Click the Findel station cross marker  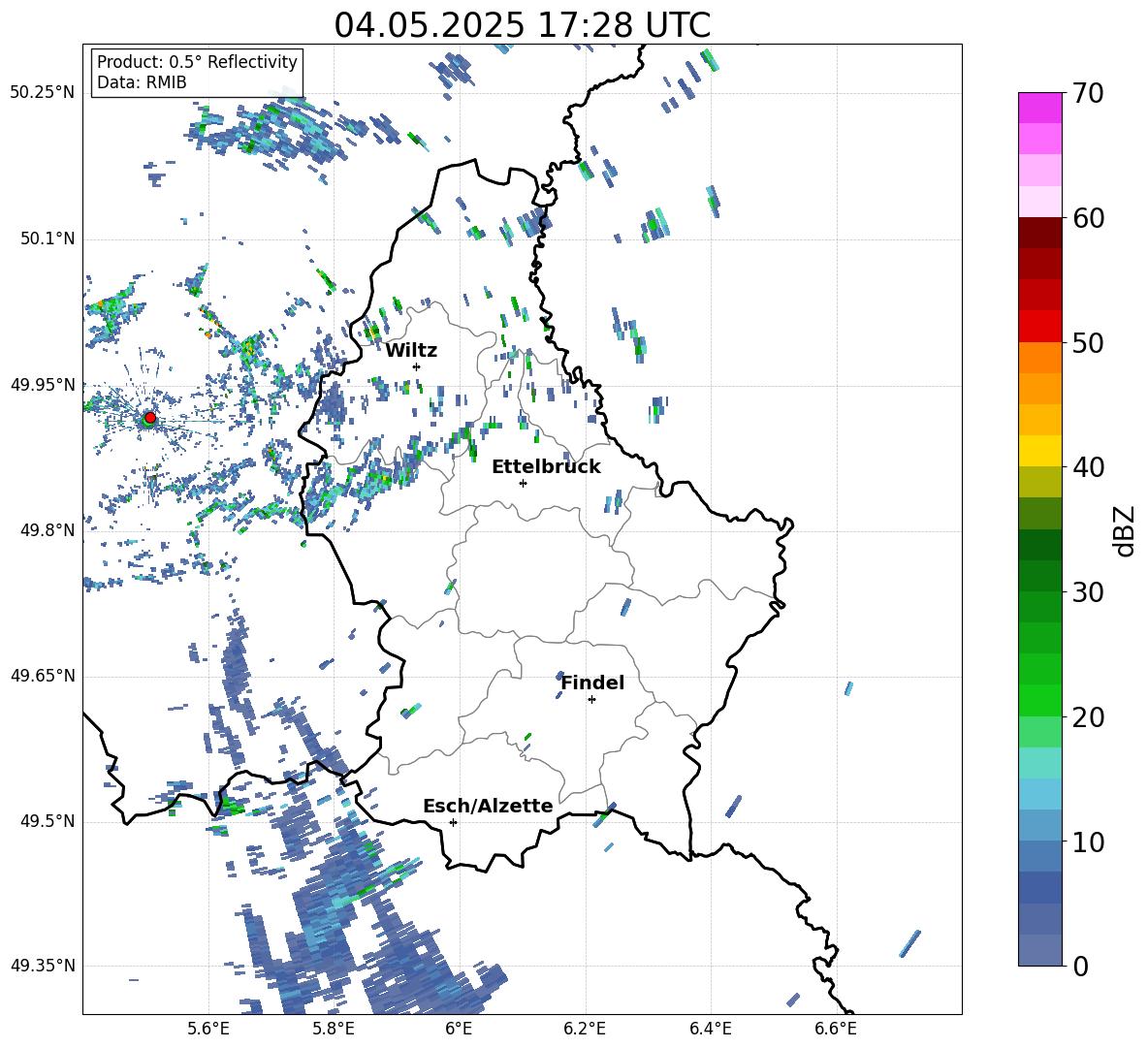pyautogui.click(x=591, y=700)
